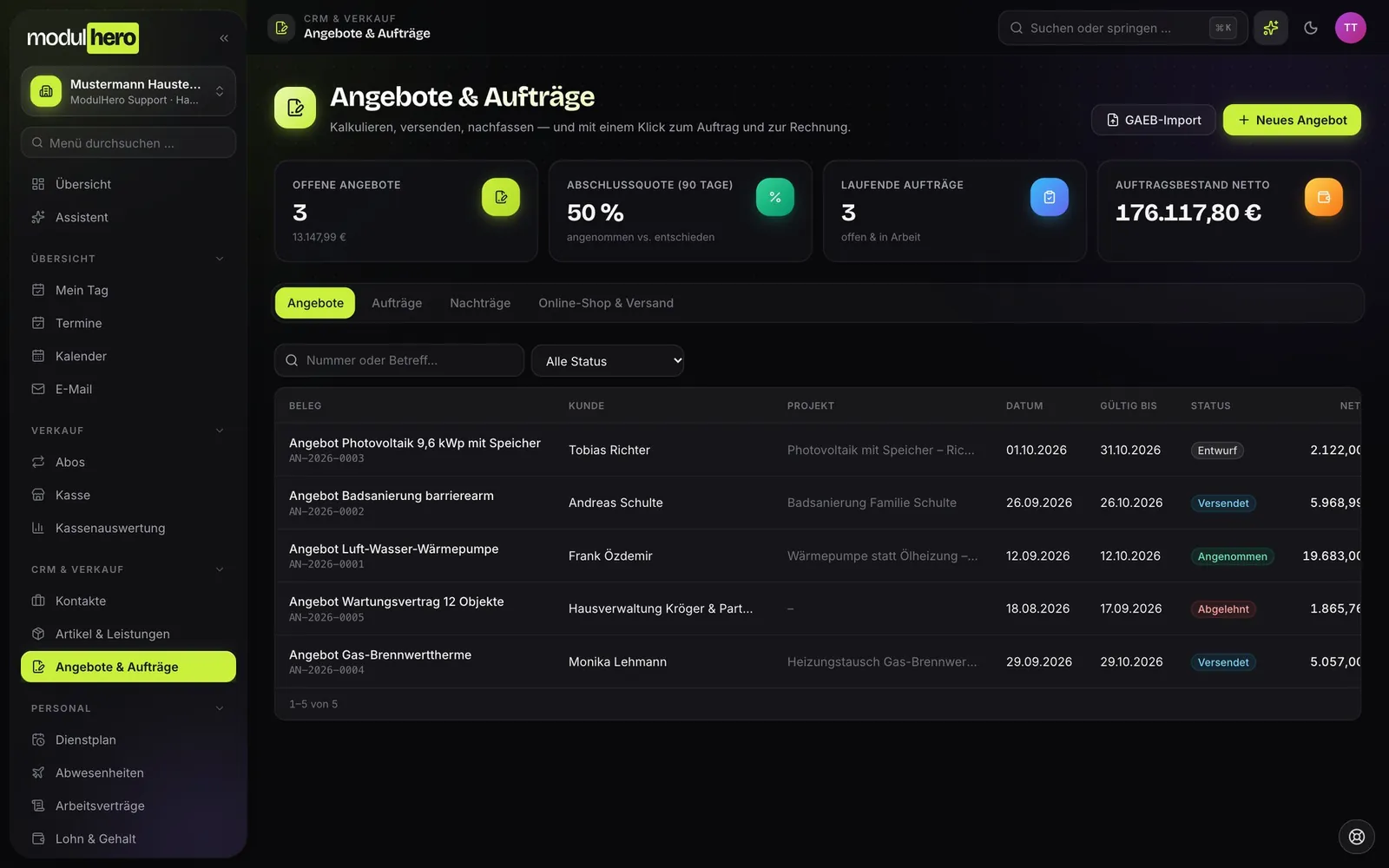The image size is (1389, 868).
Task: Click customer name Monika Lehmann
Action: (617, 661)
